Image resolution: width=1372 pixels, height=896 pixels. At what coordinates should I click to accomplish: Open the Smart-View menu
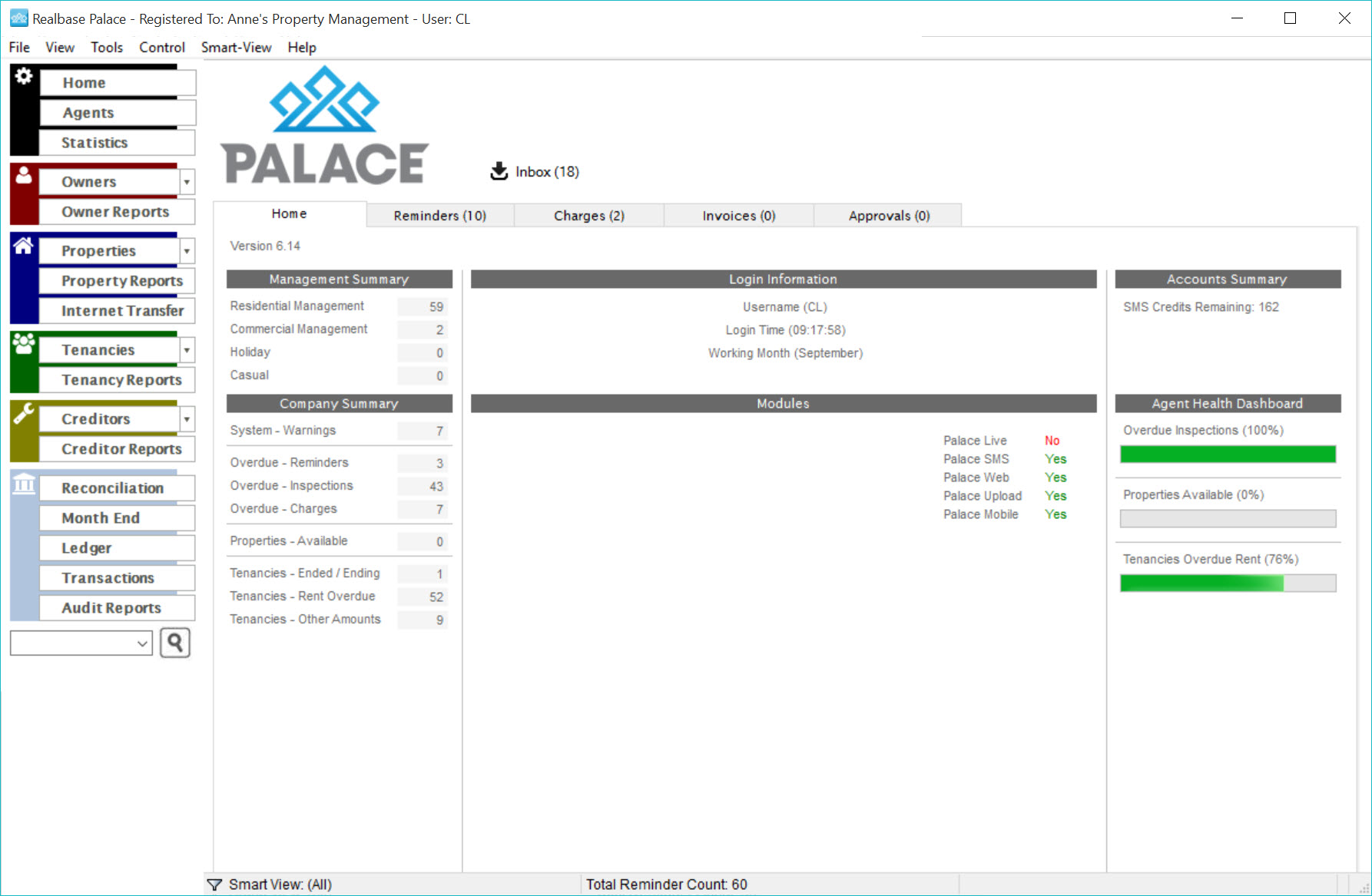(x=237, y=48)
